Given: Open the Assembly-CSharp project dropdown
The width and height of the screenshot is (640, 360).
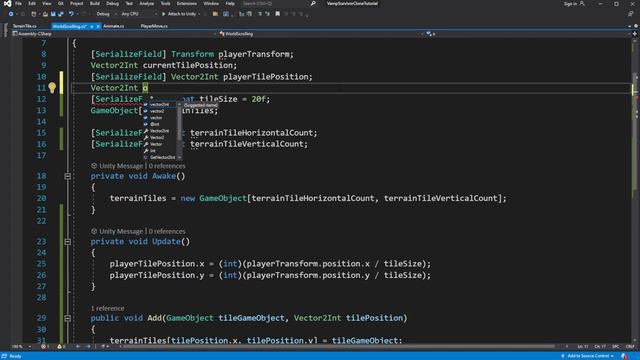Looking at the screenshot, I should (114, 34).
